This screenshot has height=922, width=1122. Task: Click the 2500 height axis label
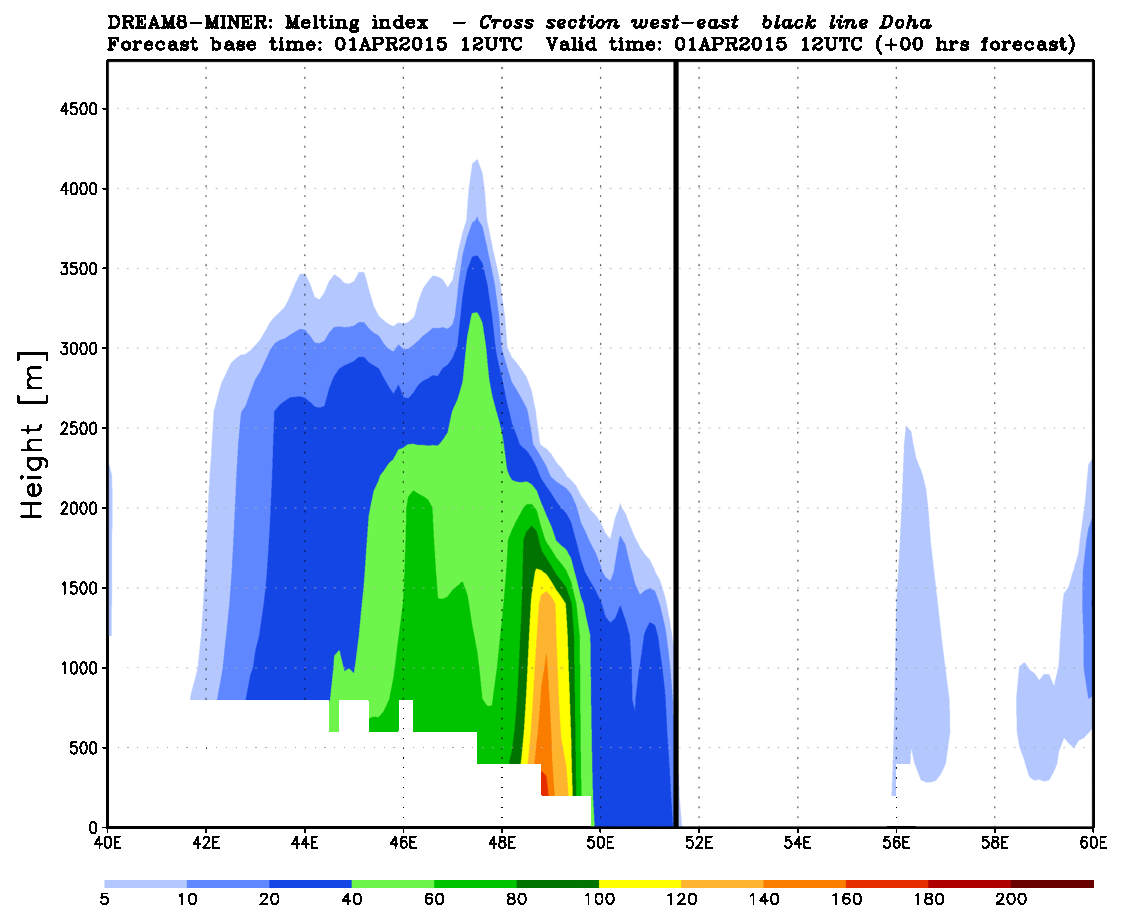[x=79, y=428]
